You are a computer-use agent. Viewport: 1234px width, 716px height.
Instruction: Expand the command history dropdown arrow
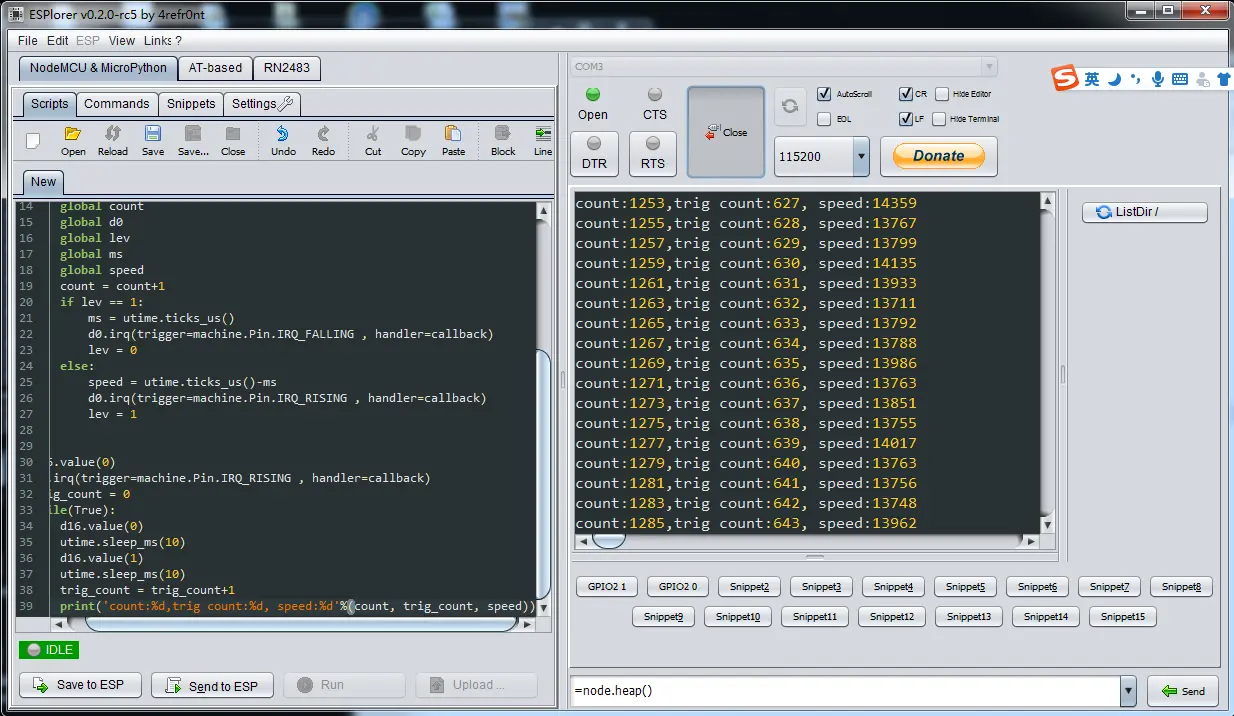coord(1129,691)
